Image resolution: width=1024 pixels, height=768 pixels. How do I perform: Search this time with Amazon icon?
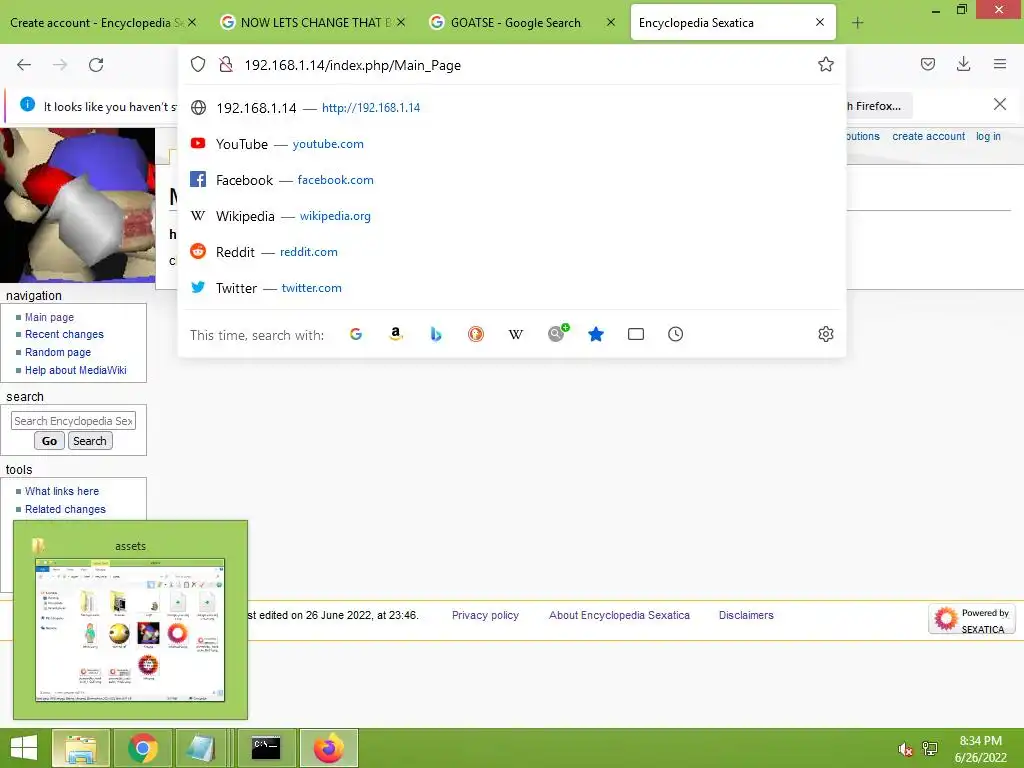[x=396, y=334]
